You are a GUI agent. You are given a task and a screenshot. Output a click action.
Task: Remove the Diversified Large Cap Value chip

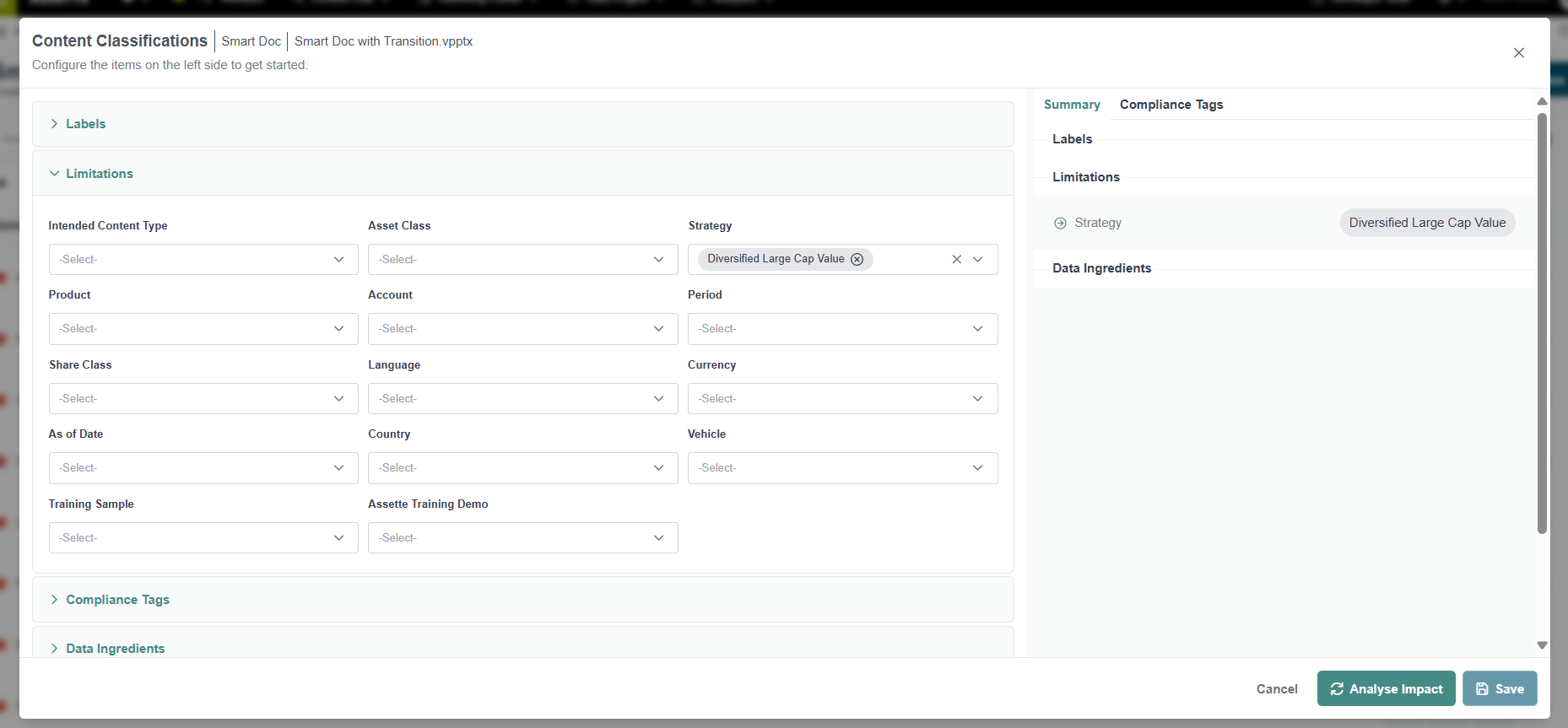coord(857,259)
